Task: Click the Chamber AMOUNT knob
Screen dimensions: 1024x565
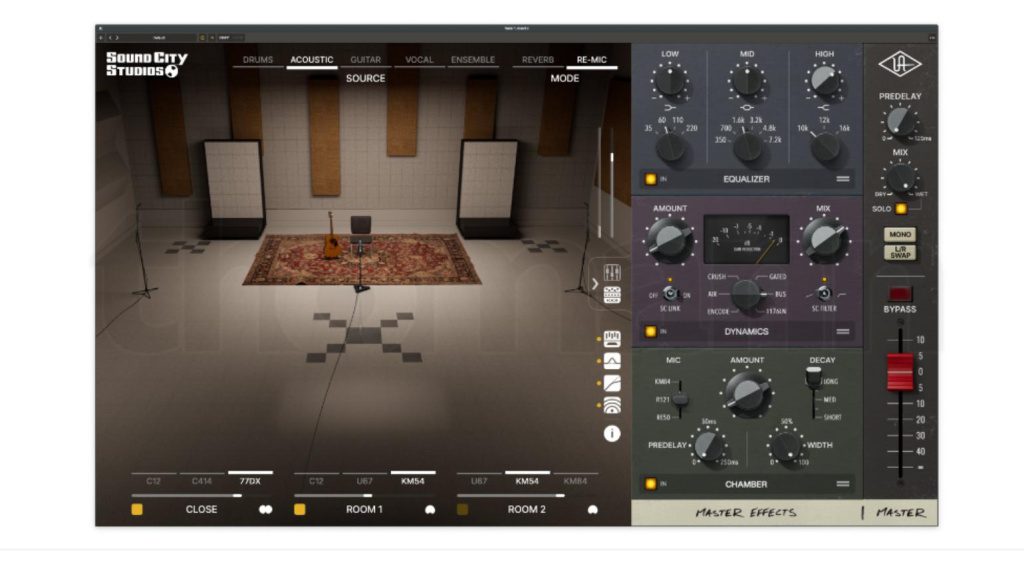Action: [x=747, y=392]
